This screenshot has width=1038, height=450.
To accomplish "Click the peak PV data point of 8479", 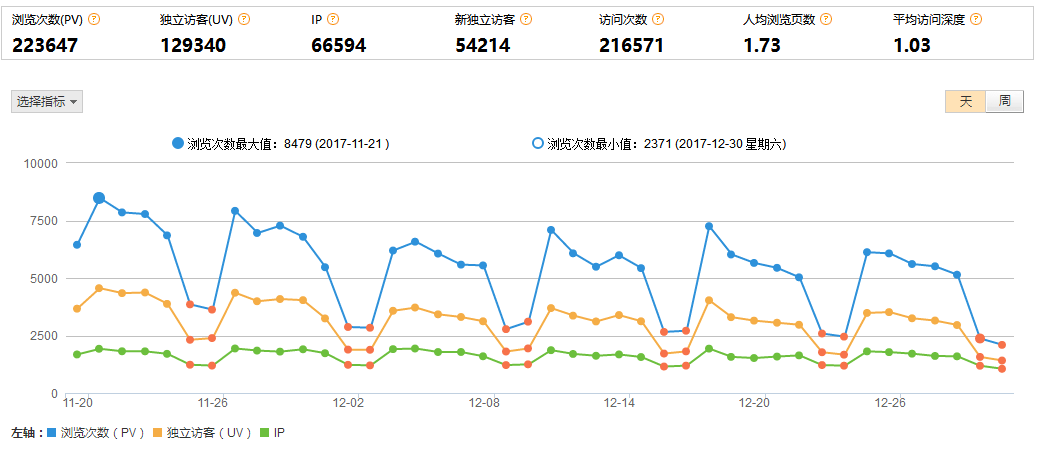I will 99,198.
